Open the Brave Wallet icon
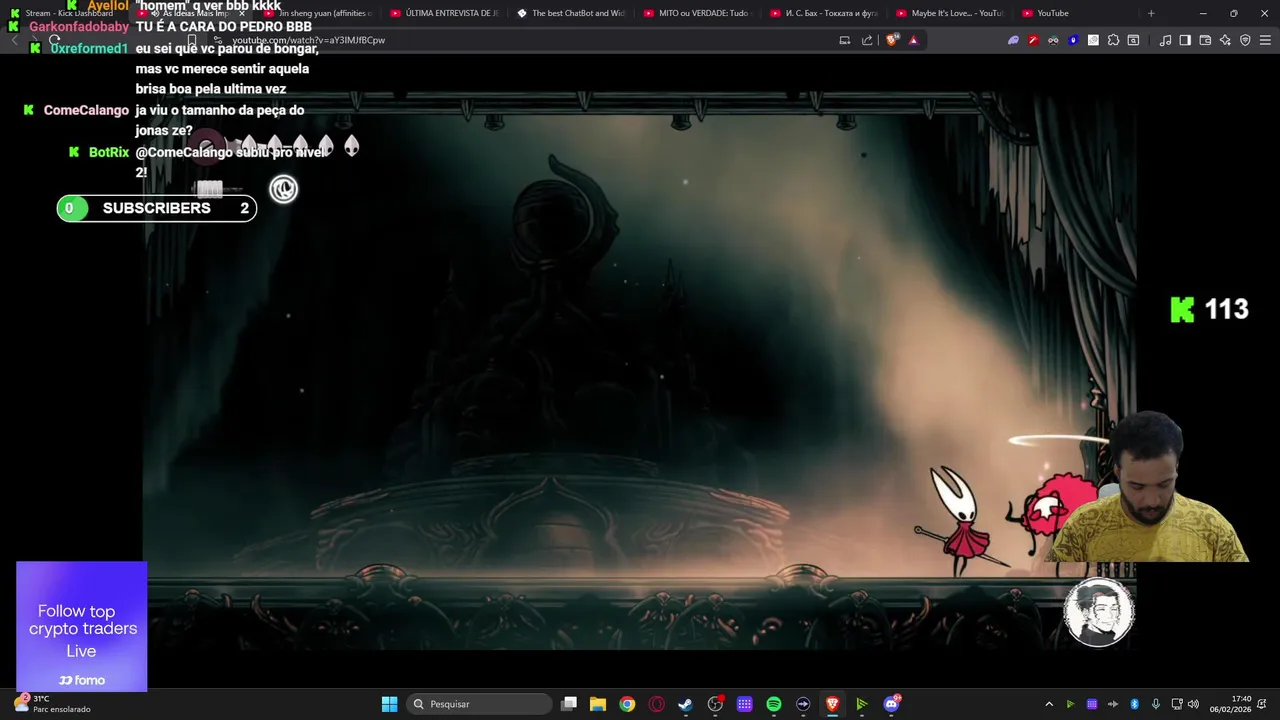The height and width of the screenshot is (720, 1280). tap(1205, 40)
